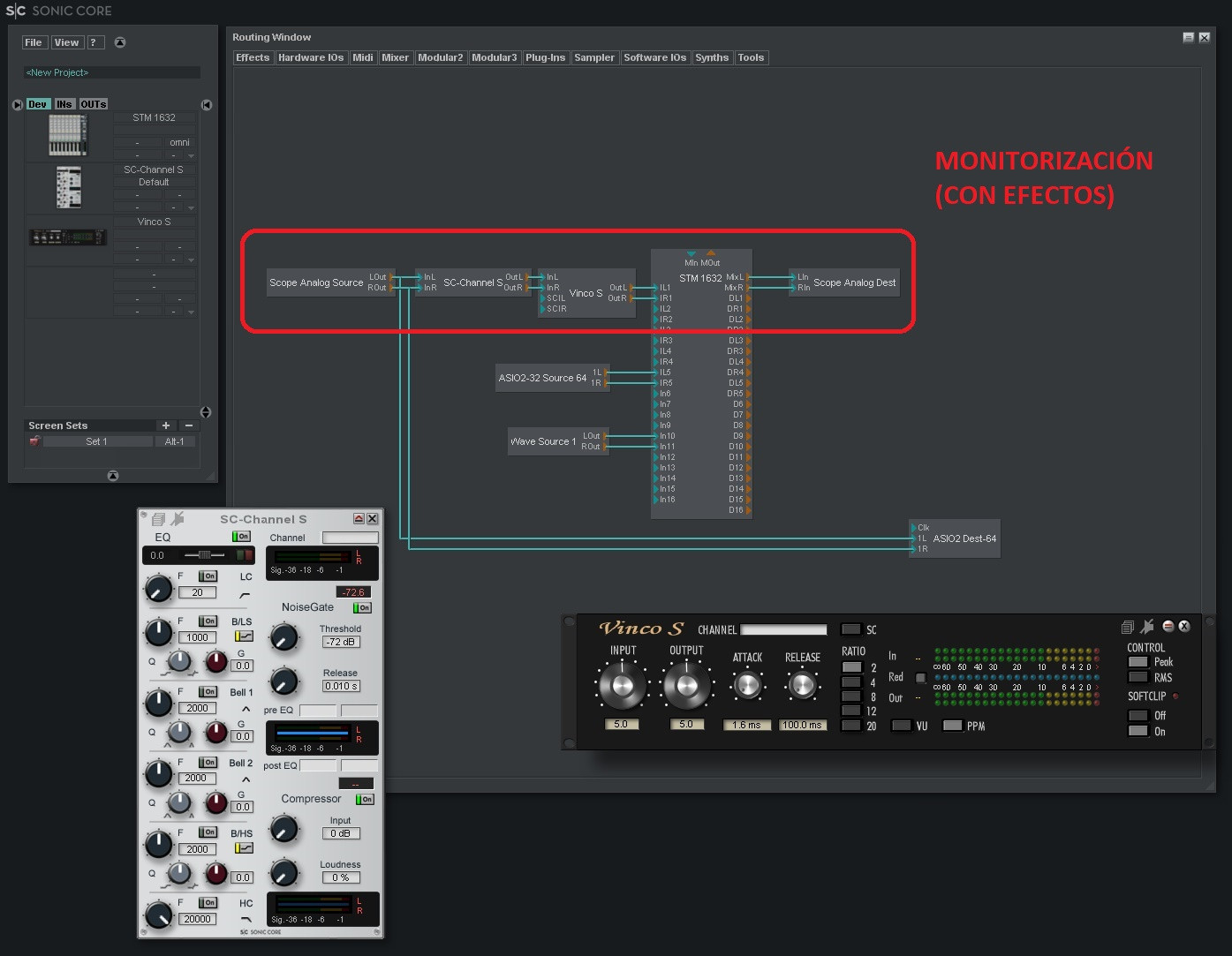The image size is (1232, 956).
Task: Toggle the B/LS band On switch
Action: click(208, 621)
